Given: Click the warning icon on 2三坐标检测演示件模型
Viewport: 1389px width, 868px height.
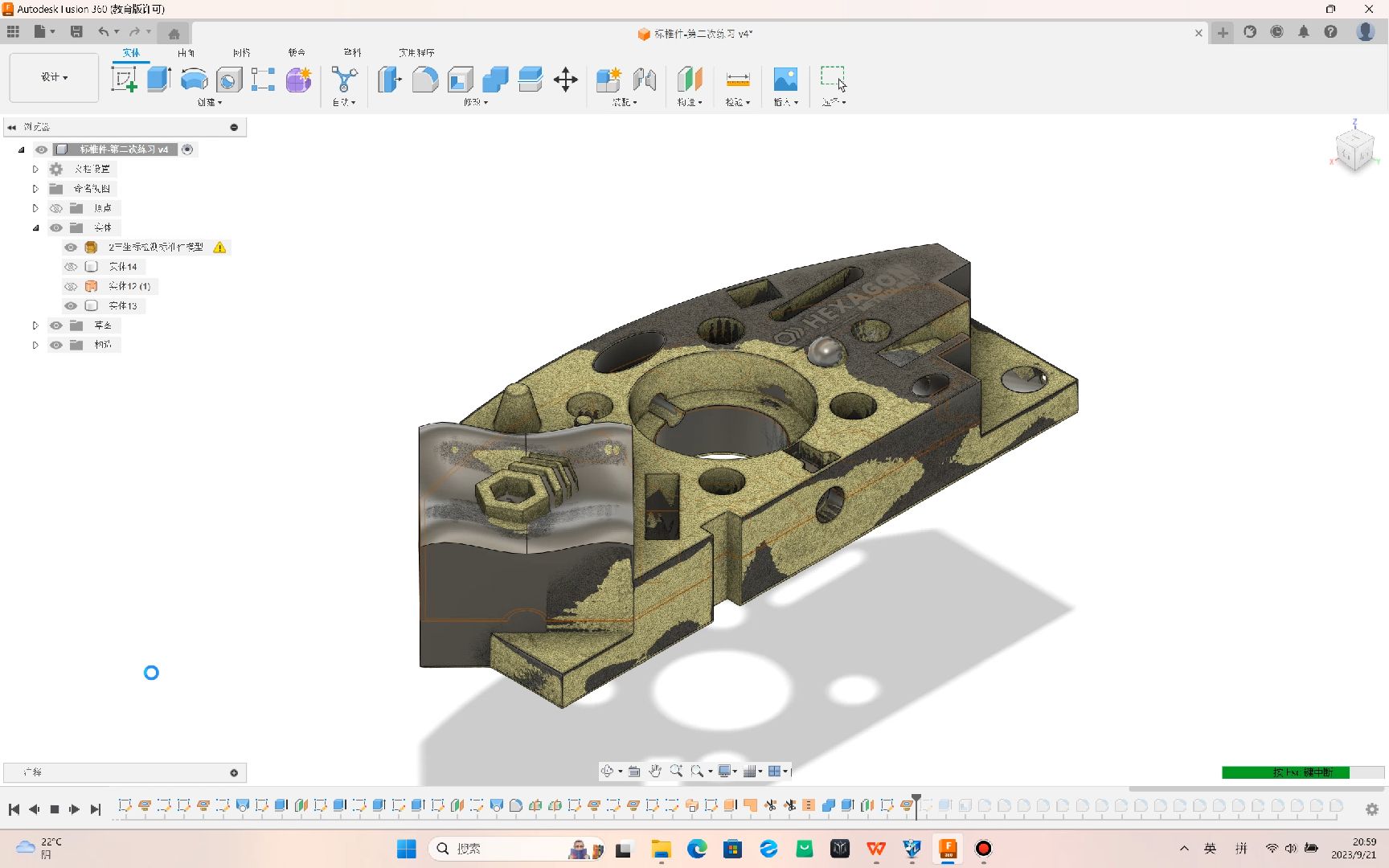Looking at the screenshot, I should pyautogui.click(x=220, y=248).
